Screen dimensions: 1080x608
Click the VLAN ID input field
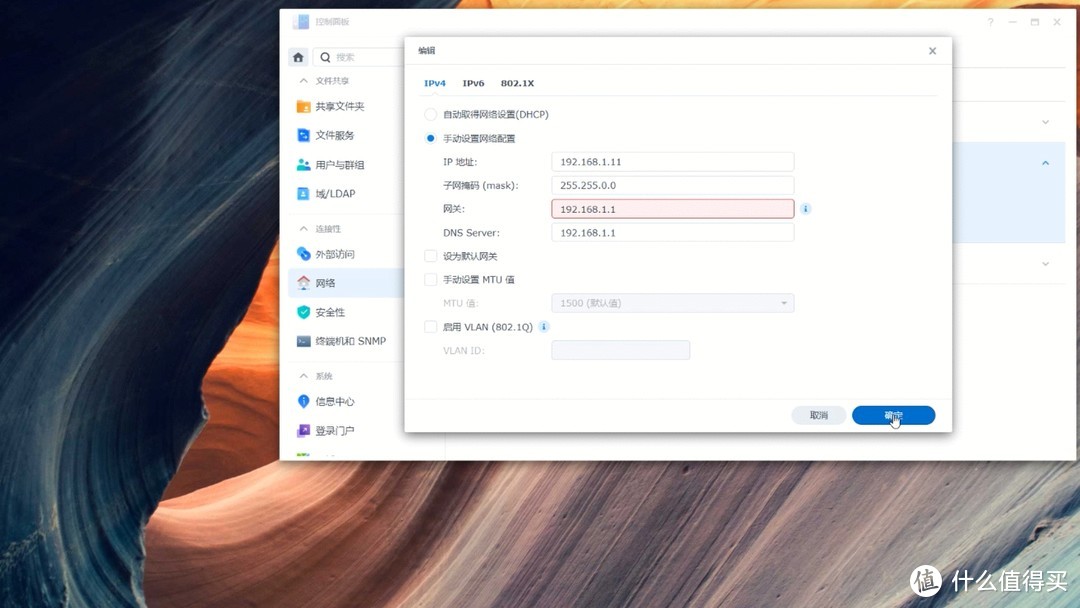(621, 350)
